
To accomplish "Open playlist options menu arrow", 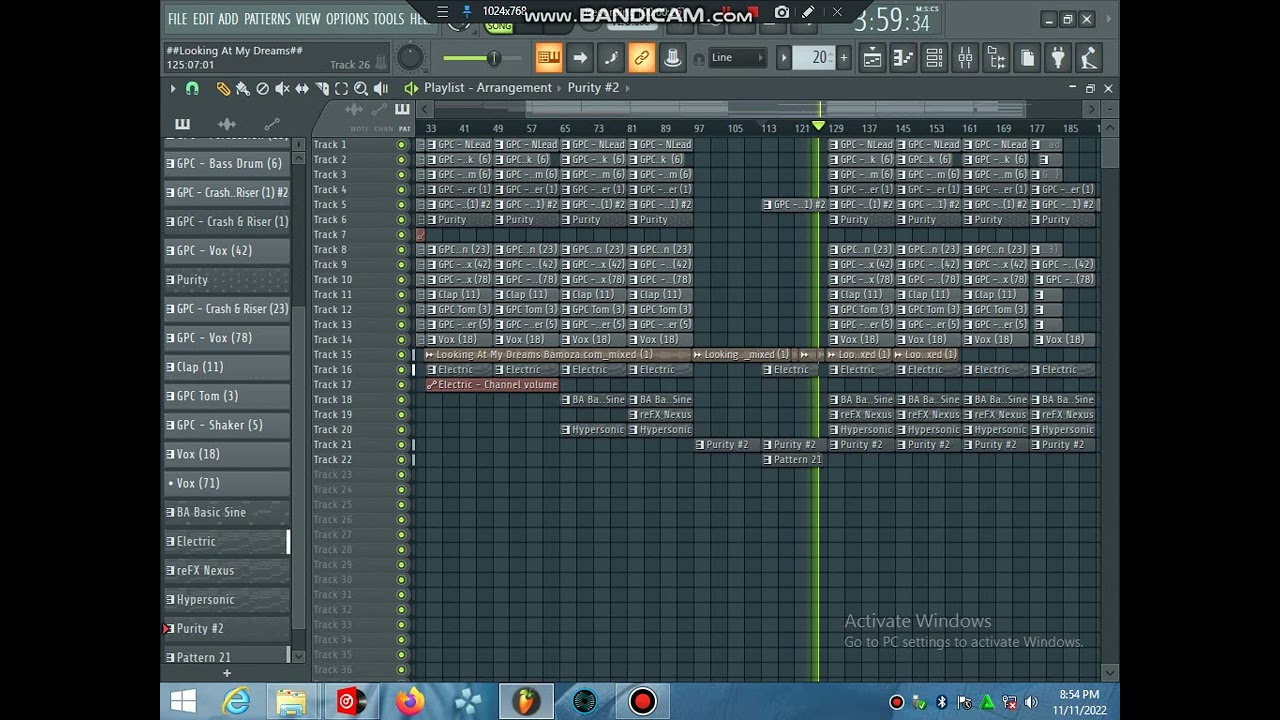I will point(172,88).
